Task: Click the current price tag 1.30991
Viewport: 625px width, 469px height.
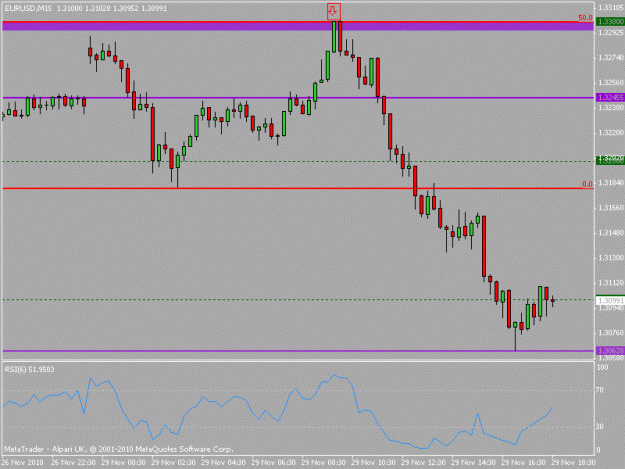Action: (610, 301)
